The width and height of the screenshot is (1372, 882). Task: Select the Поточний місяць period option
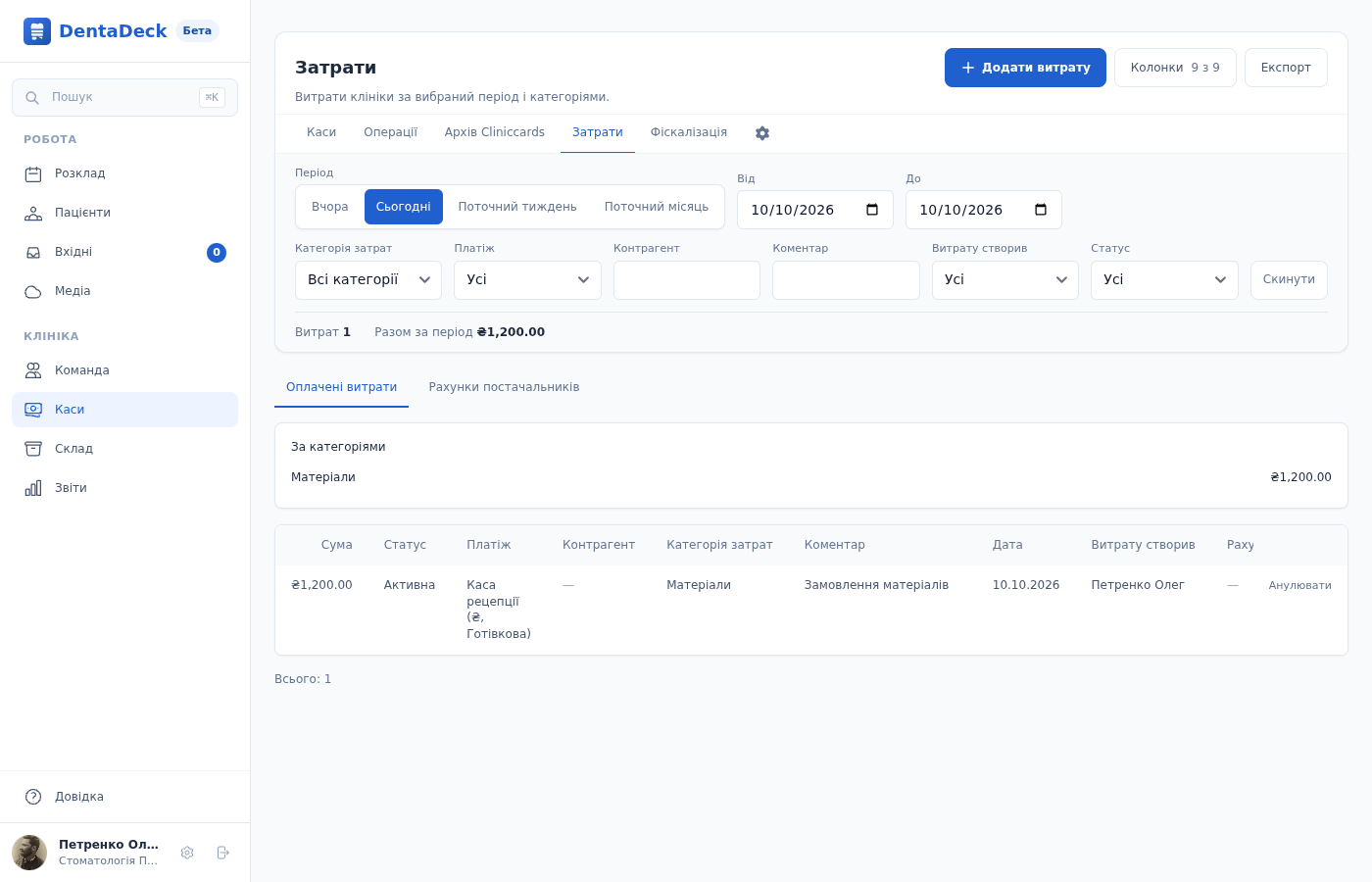[657, 207]
